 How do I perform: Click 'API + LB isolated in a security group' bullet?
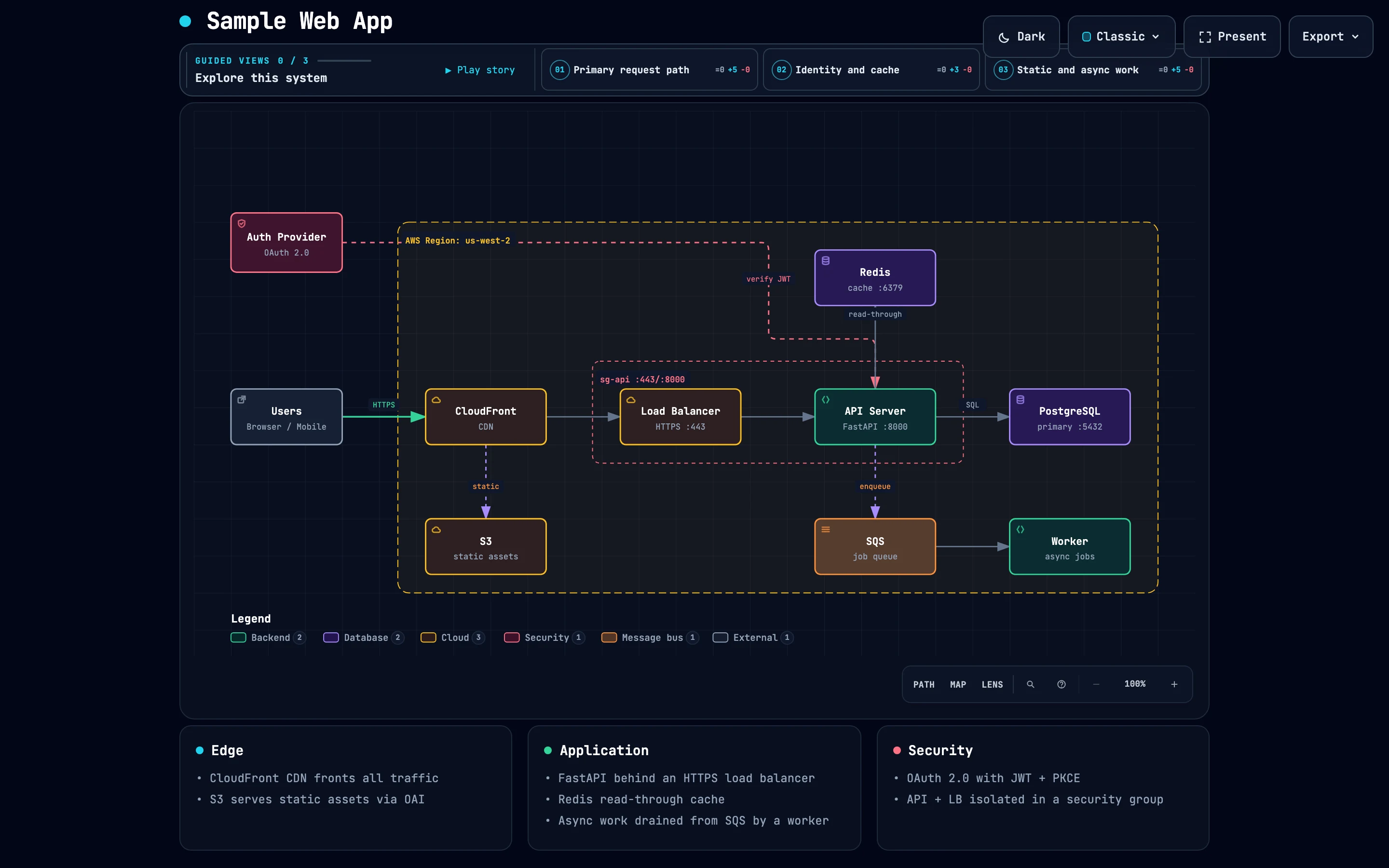pos(1035,800)
